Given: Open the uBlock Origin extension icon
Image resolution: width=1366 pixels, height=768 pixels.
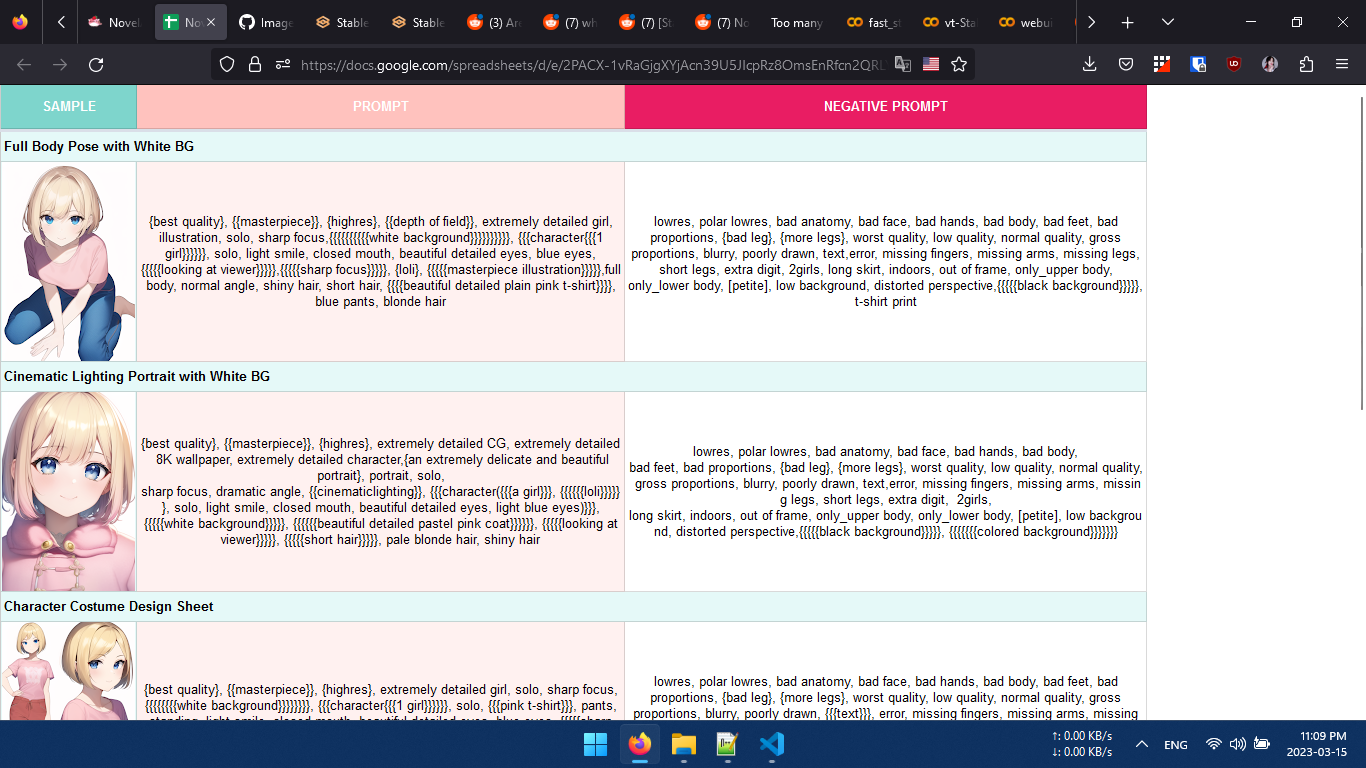Looking at the screenshot, I should pos(1234,64).
